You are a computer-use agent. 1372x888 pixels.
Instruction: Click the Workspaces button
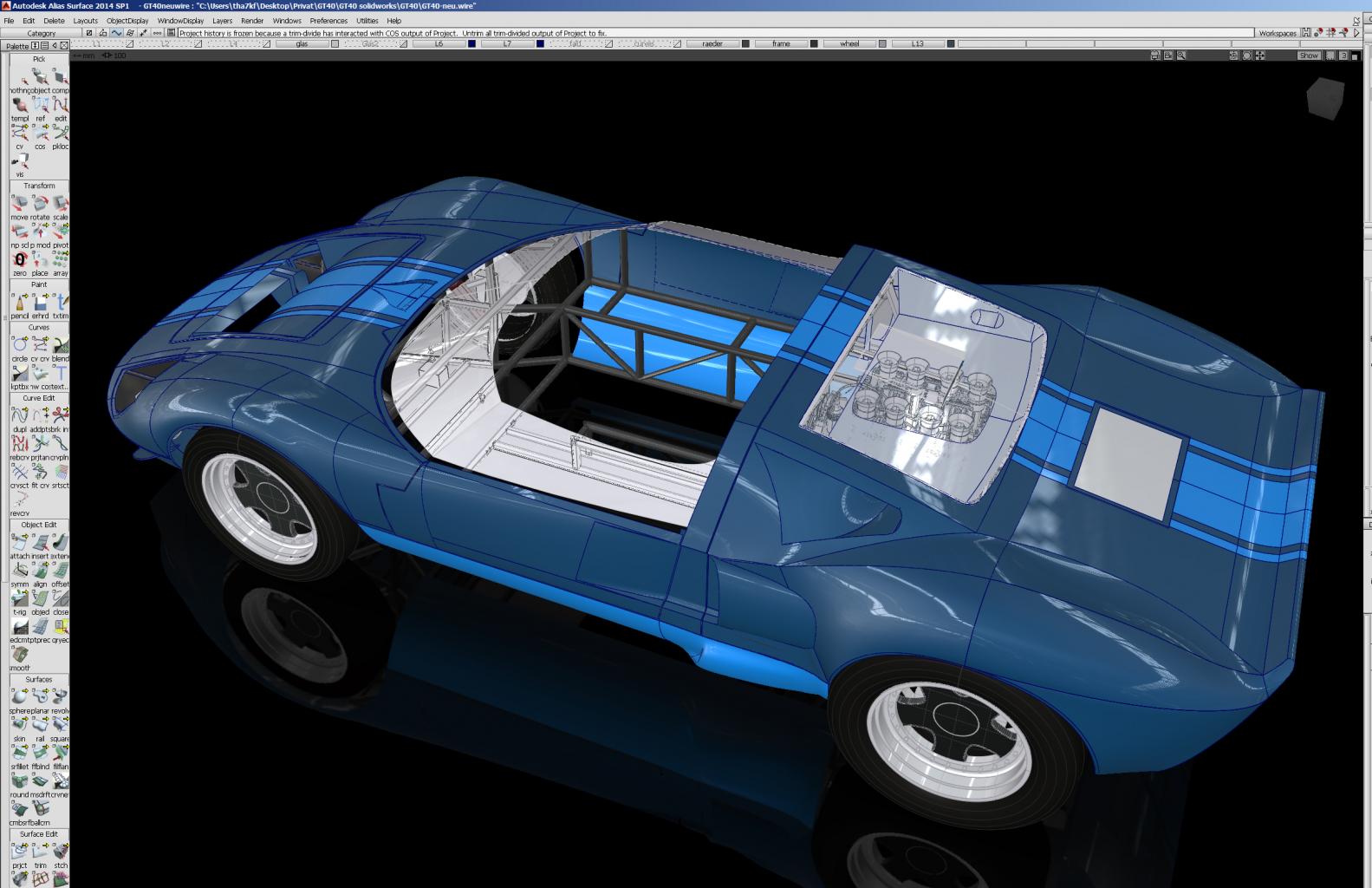pos(1278,33)
